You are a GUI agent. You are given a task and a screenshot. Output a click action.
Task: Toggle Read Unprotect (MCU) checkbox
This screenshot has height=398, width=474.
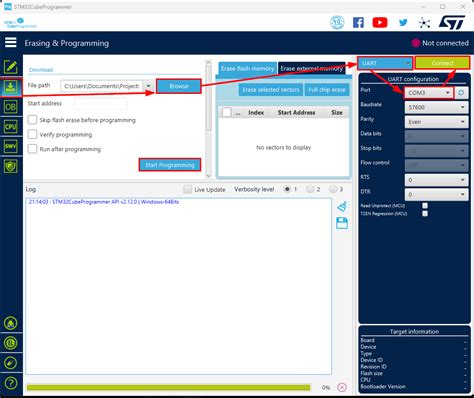click(x=425, y=206)
